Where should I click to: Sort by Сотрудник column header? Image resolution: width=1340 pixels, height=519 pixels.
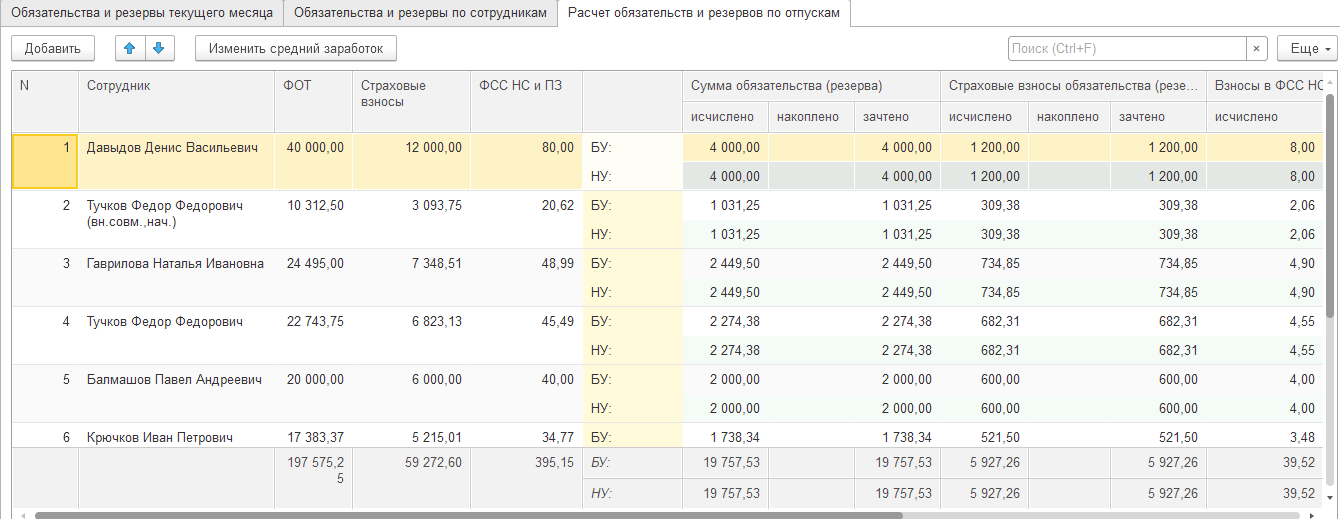point(118,86)
